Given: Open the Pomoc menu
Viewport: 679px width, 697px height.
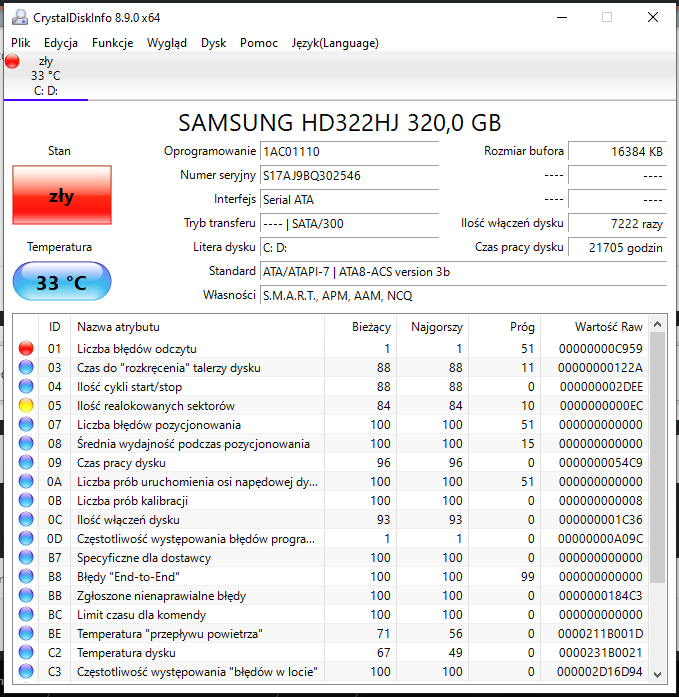Looking at the screenshot, I should 259,43.
